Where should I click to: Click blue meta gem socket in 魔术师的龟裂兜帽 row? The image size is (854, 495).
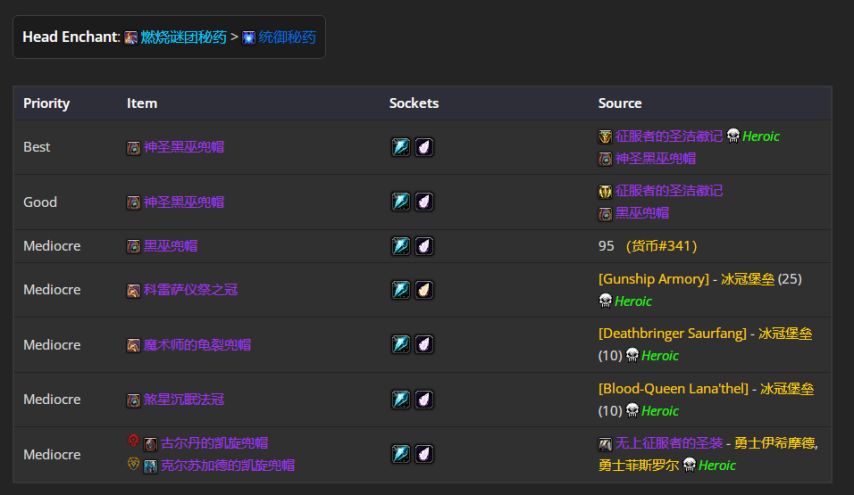tap(401, 344)
